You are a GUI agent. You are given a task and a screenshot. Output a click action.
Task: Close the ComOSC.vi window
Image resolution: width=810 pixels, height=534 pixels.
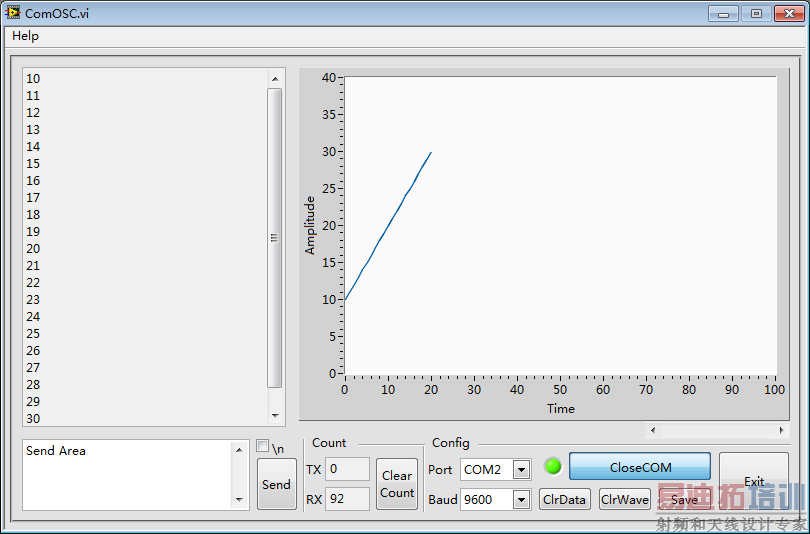click(789, 14)
